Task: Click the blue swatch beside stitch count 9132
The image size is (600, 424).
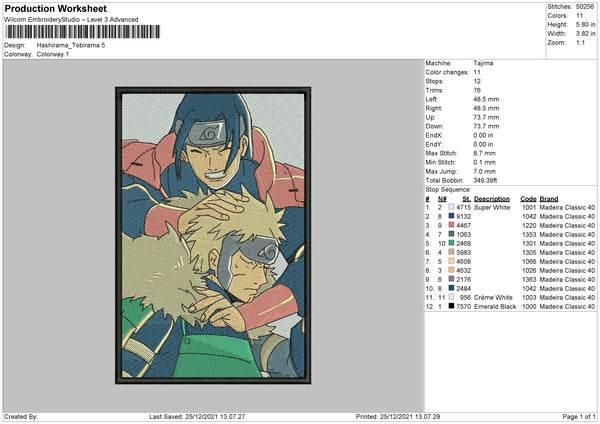Action: (451, 216)
